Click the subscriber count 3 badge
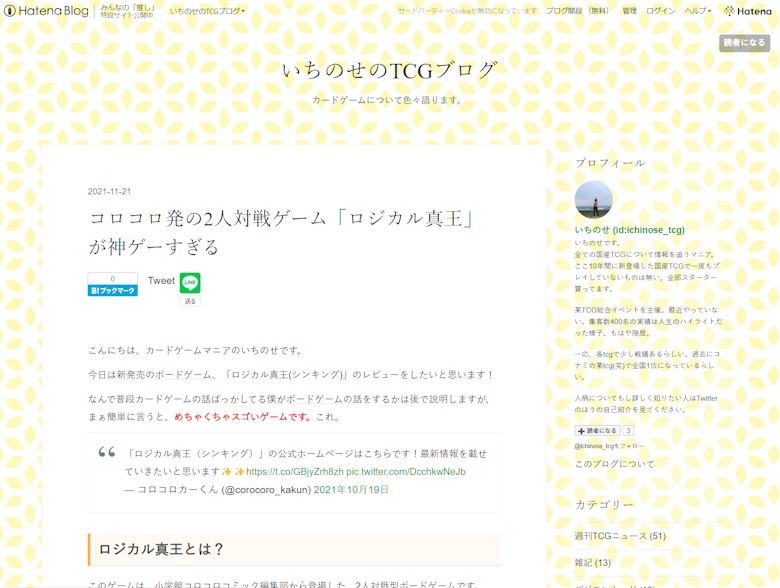 point(628,431)
